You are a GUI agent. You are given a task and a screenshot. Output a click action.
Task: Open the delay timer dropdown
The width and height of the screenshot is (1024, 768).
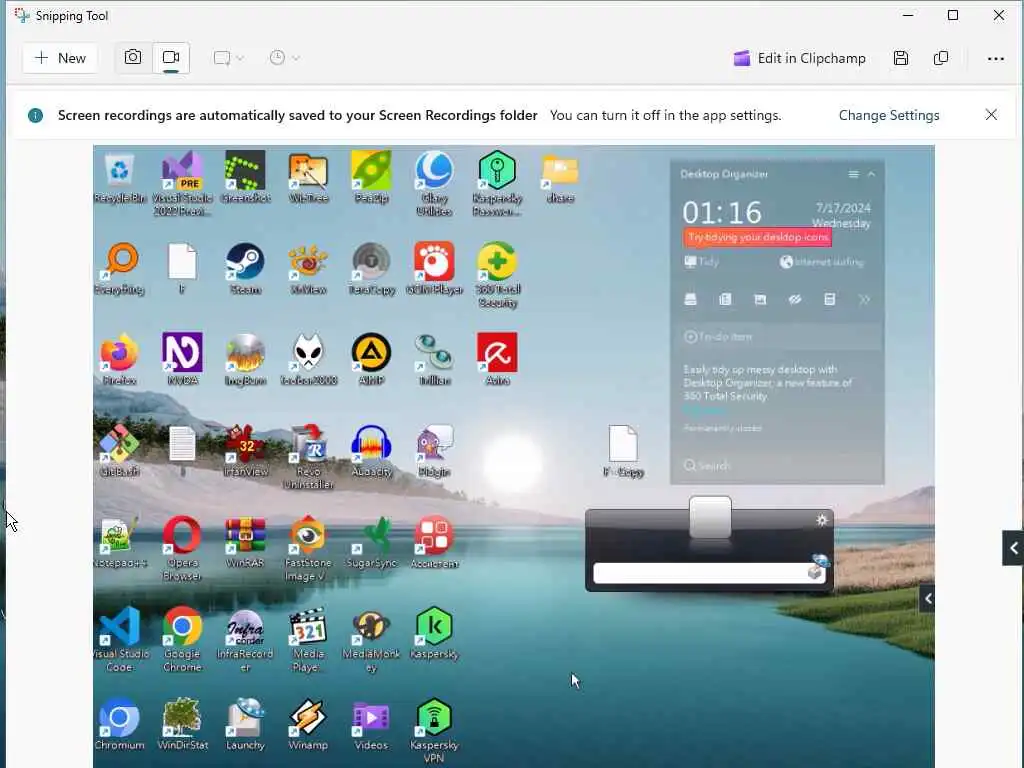285,58
